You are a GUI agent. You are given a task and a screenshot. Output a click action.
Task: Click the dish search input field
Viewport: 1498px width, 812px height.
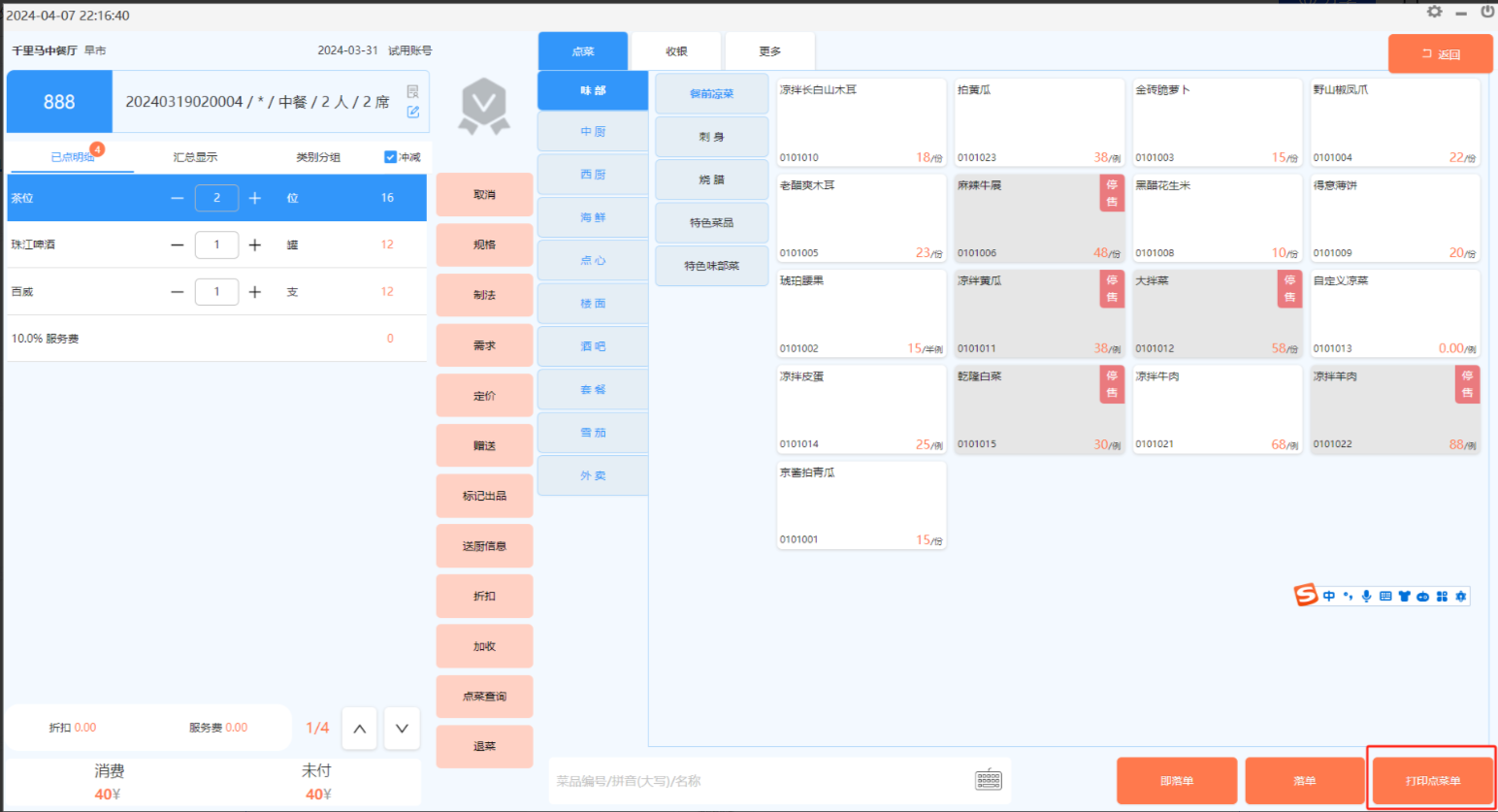click(757, 781)
